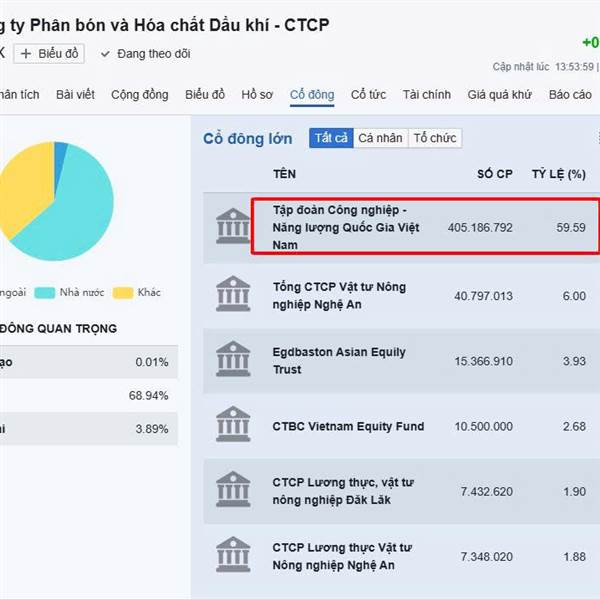
Task: Click the institution icon for CTBC Vietnam Equity Fund
Action: click(x=232, y=426)
